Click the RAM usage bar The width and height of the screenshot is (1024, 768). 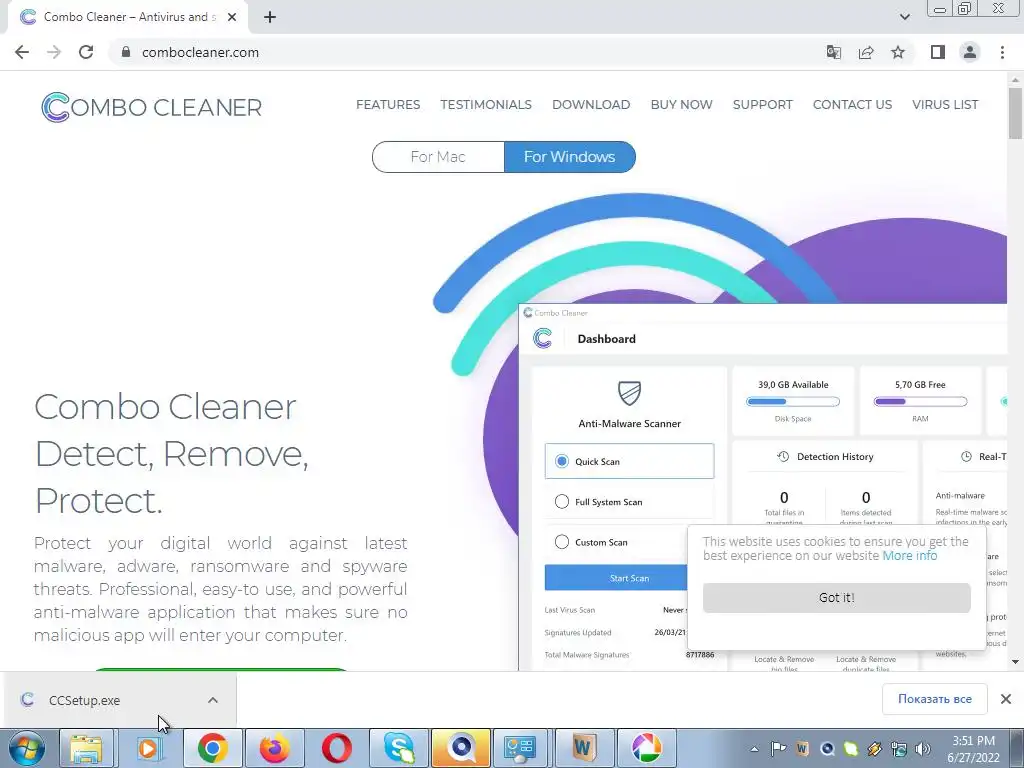(920, 402)
